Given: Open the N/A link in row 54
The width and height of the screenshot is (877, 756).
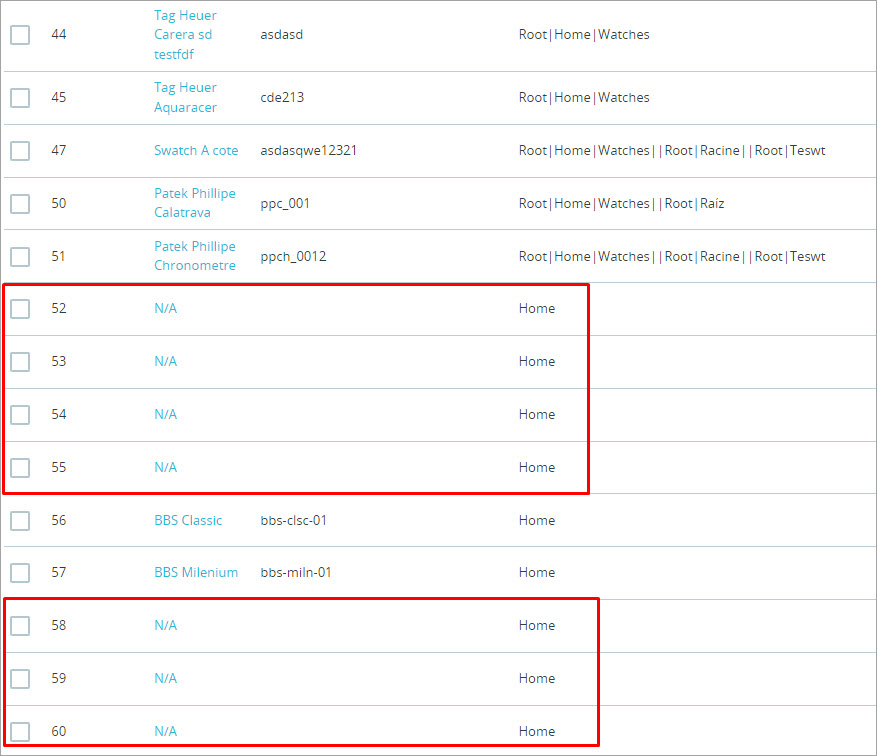Looking at the screenshot, I should tap(166, 415).
